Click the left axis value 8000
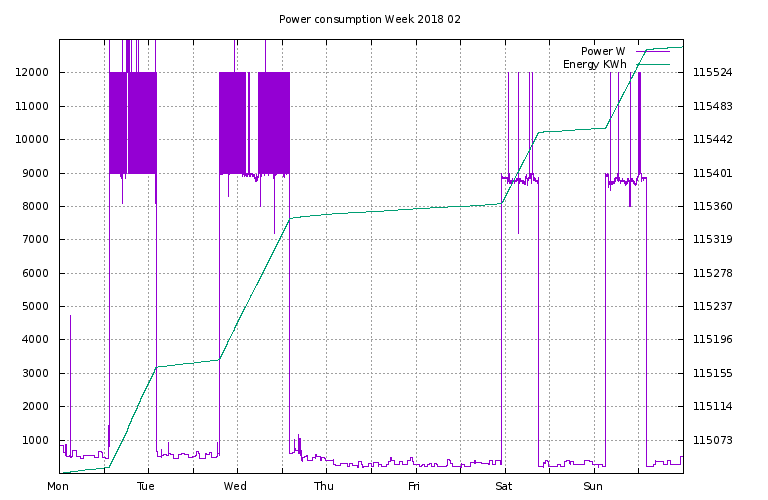This screenshot has width=768, height=500. (35, 206)
